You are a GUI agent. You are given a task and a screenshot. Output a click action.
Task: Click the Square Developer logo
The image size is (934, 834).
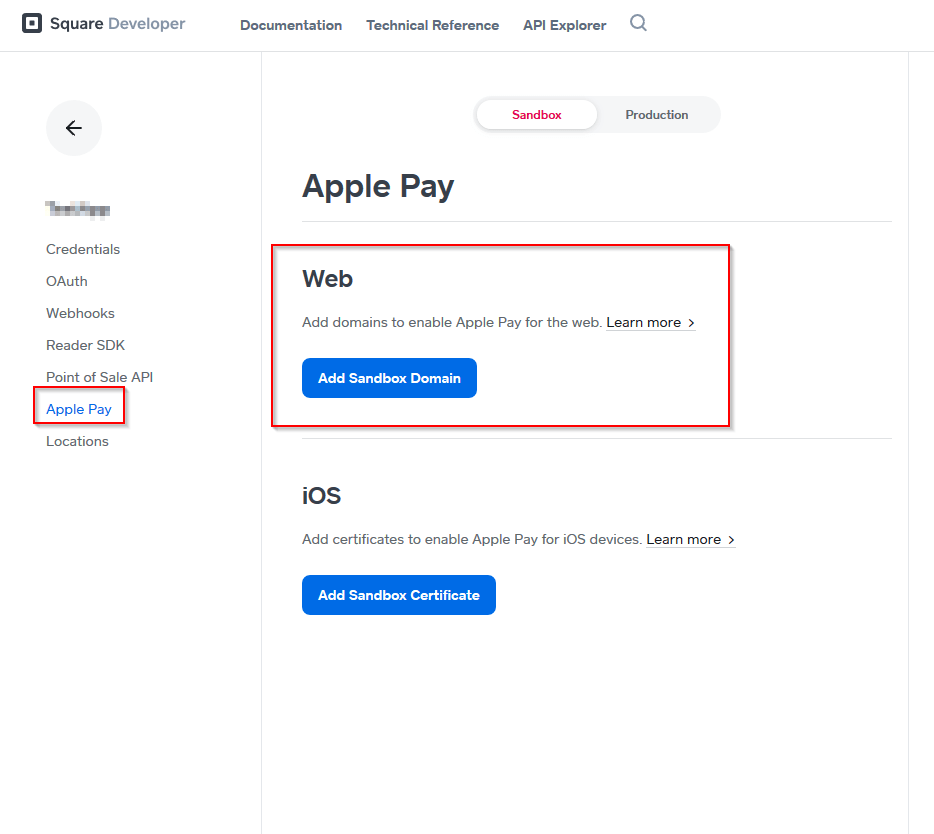[x=103, y=24]
